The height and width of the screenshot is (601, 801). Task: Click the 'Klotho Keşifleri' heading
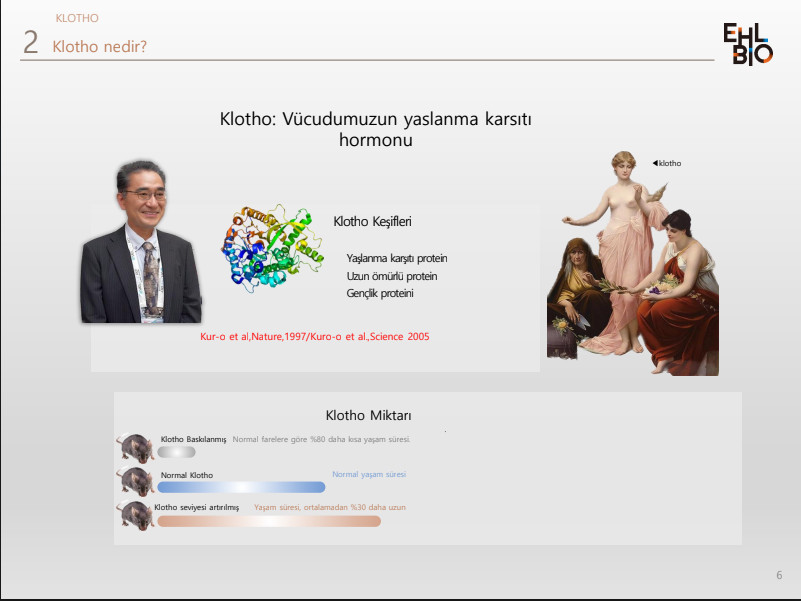(x=372, y=221)
